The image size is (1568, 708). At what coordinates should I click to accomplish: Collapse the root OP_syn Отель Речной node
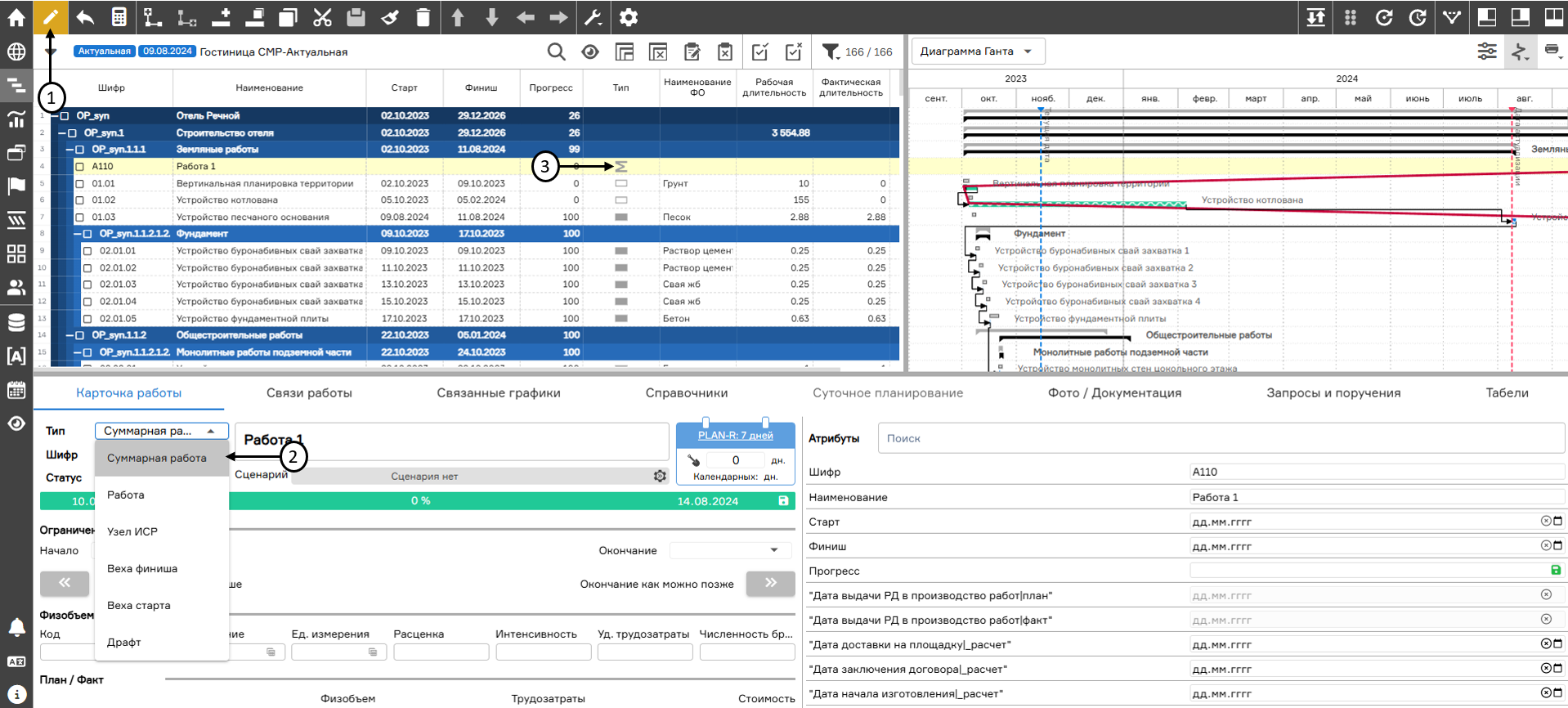click(55, 115)
